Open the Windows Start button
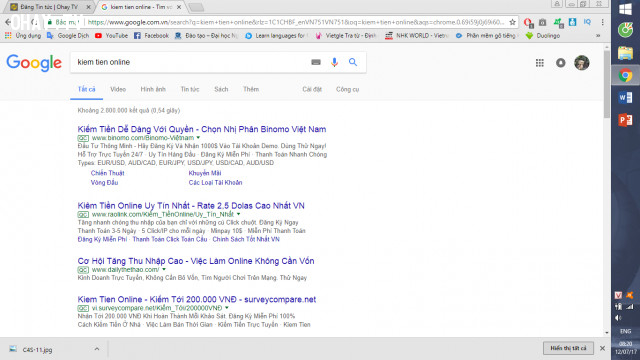The height and width of the screenshot is (360, 640). [625, 9]
